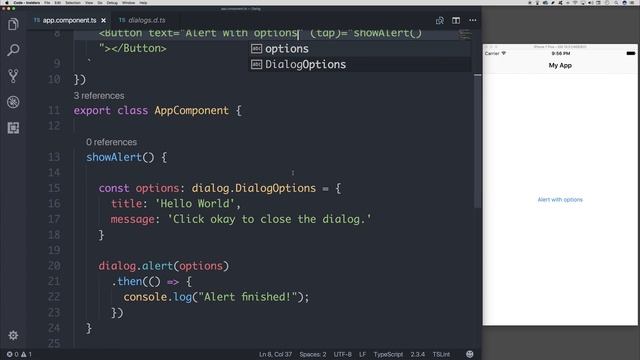
Task: Click 'Spaces: 2' indentation setting
Action: coord(313,354)
